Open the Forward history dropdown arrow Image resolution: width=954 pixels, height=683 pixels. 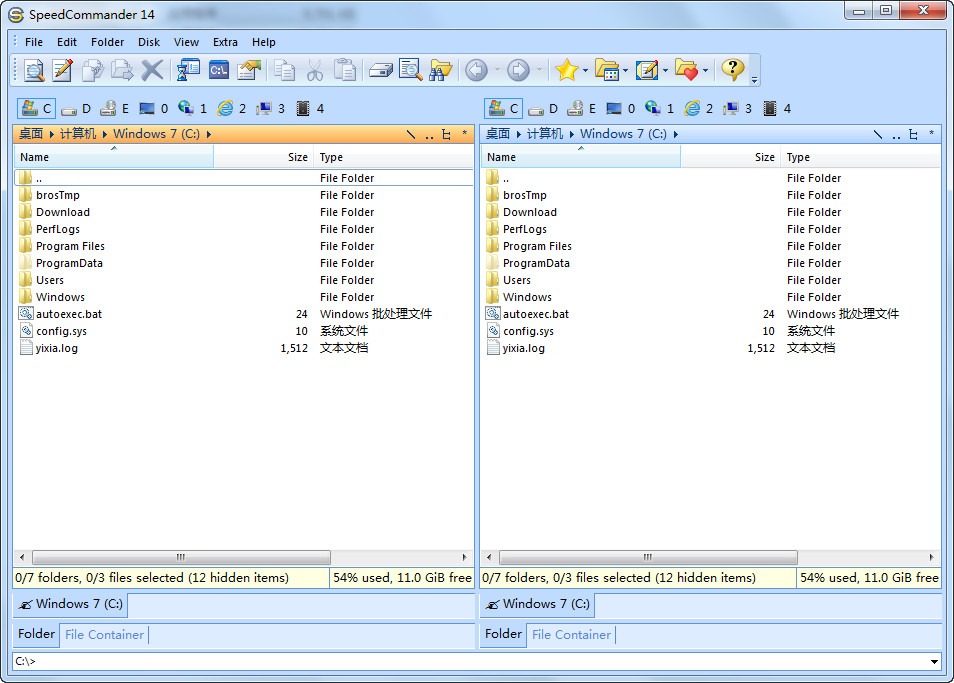(539, 70)
